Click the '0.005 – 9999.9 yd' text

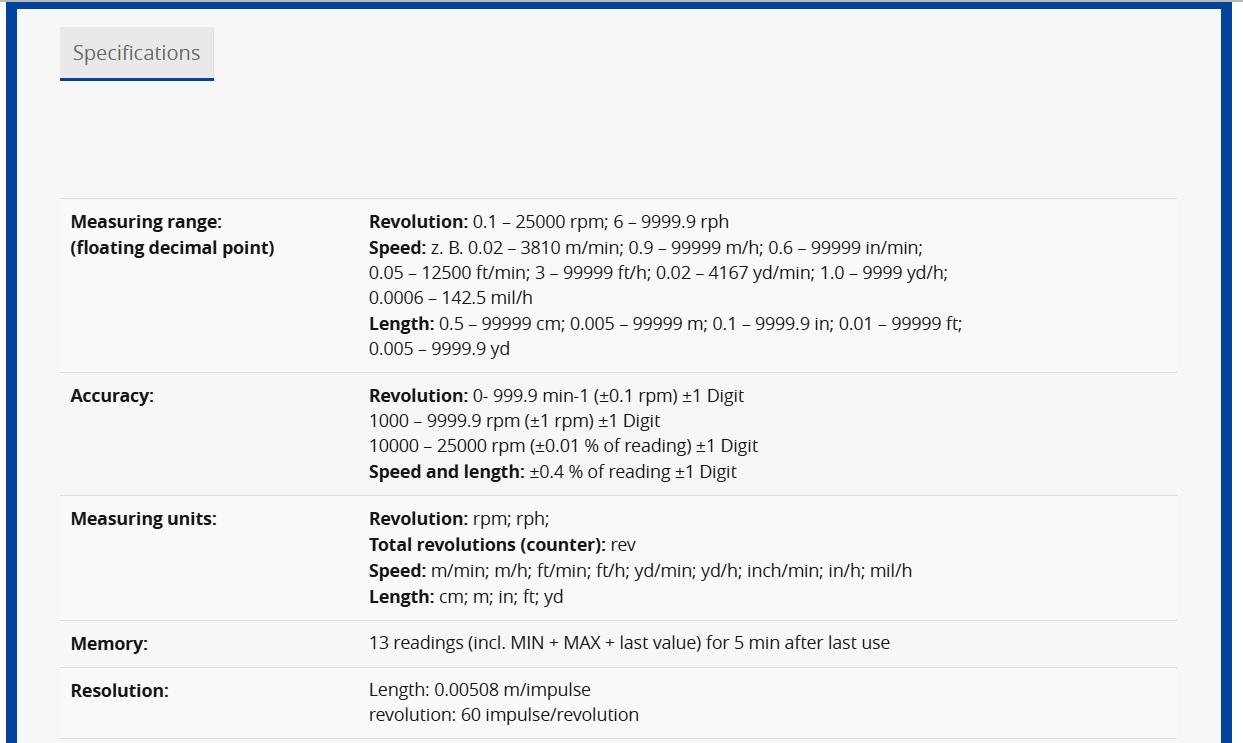pyautogui.click(x=440, y=349)
